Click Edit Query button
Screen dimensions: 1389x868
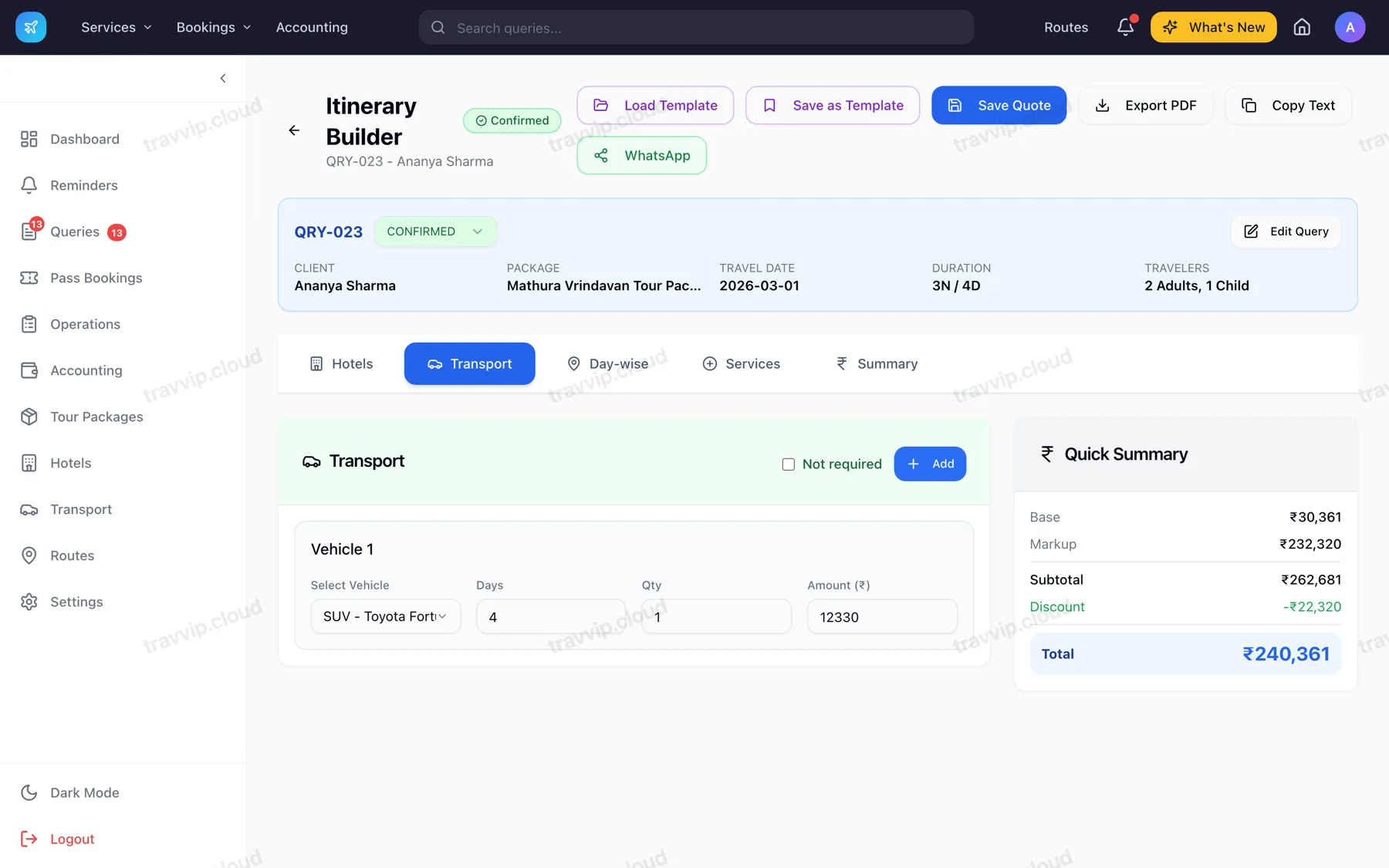click(x=1286, y=231)
